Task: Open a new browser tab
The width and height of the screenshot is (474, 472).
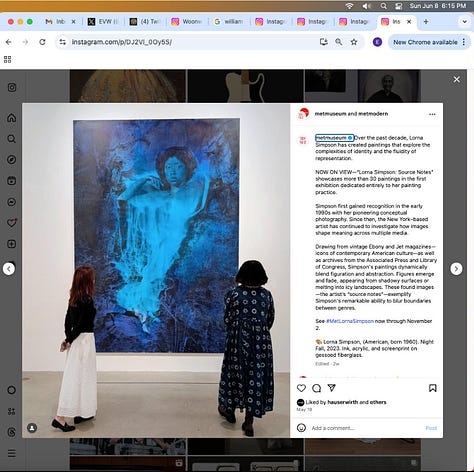Action: pos(426,22)
